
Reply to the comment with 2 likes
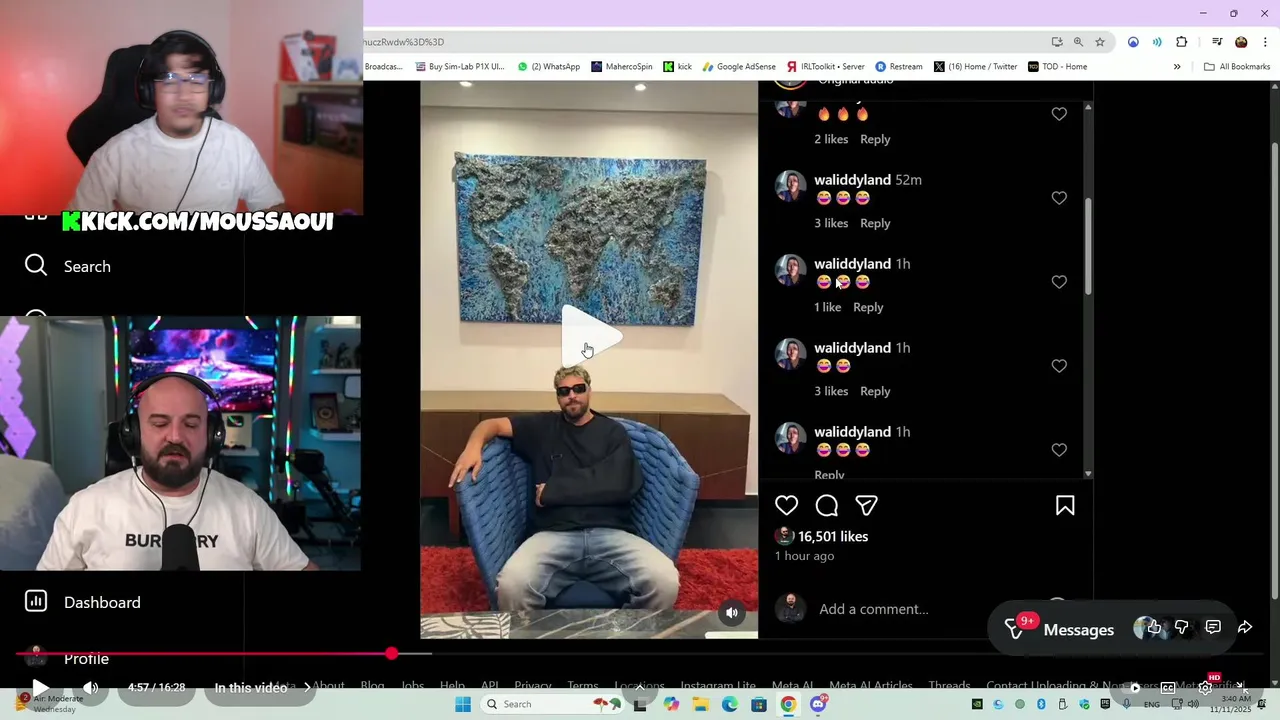tap(875, 139)
